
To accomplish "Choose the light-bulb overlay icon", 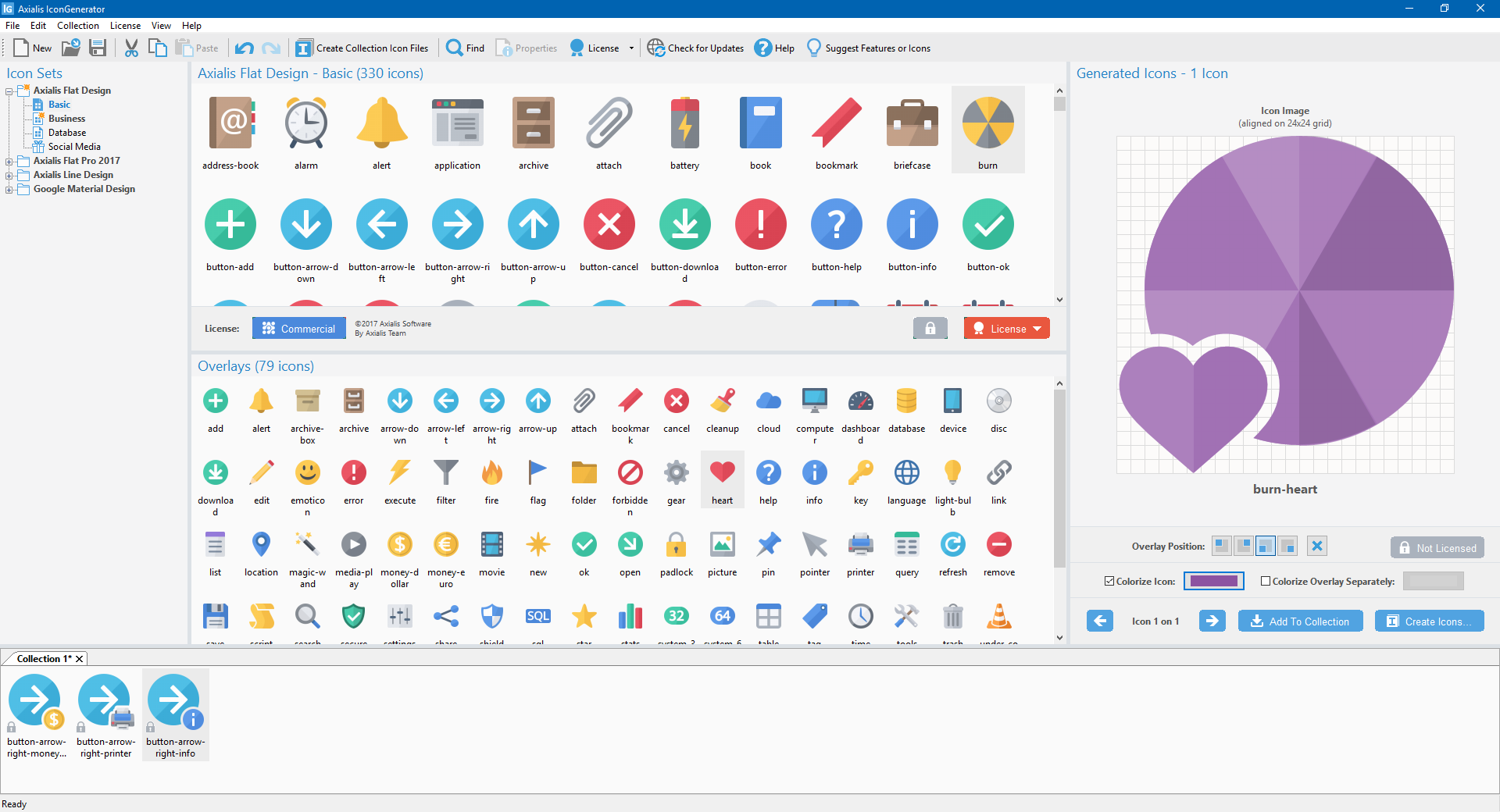I will (x=952, y=473).
